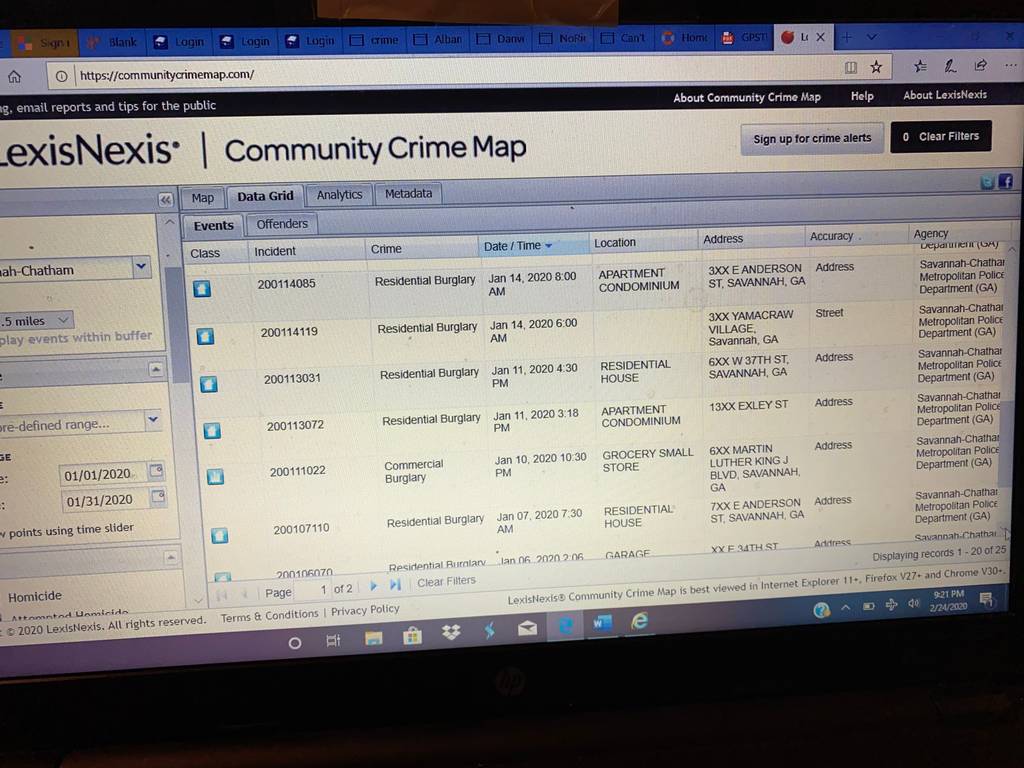Viewport: 1024px width, 768px height.
Task: Click the class icon for incident 200113072
Action: 212,430
